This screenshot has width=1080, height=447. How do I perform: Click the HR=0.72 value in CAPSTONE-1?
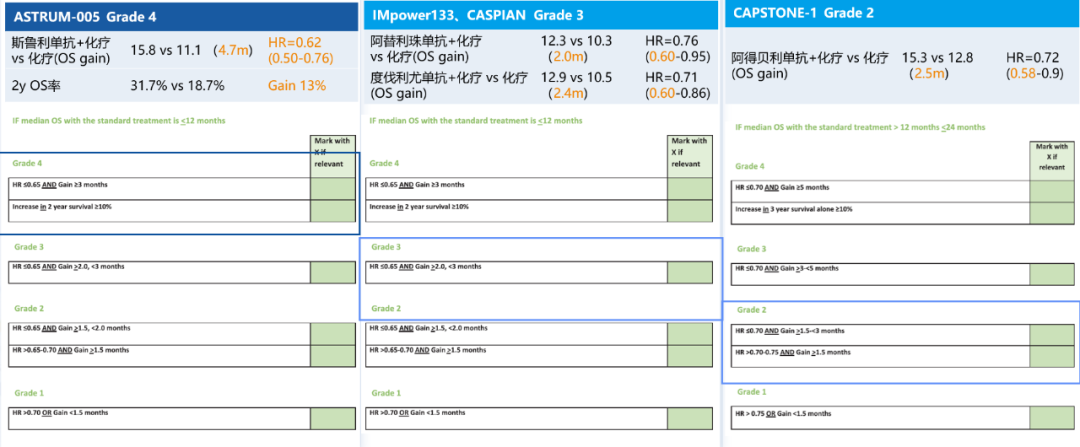[1032, 58]
